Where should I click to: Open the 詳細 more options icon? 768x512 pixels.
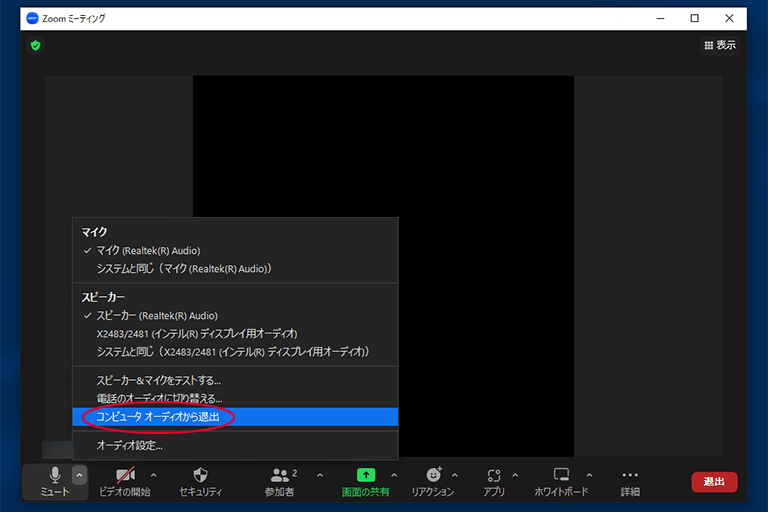point(630,475)
